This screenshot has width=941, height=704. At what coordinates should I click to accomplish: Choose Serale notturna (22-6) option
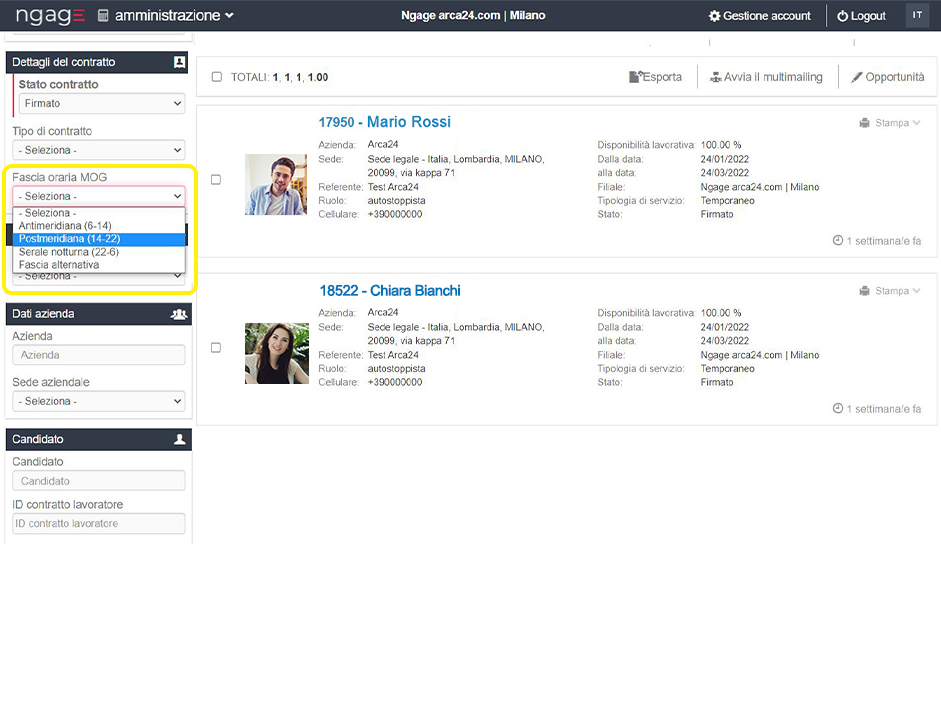tap(68, 252)
